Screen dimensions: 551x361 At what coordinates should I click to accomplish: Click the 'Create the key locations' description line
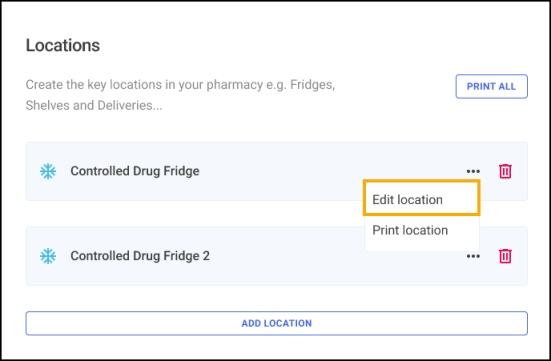pos(180,85)
